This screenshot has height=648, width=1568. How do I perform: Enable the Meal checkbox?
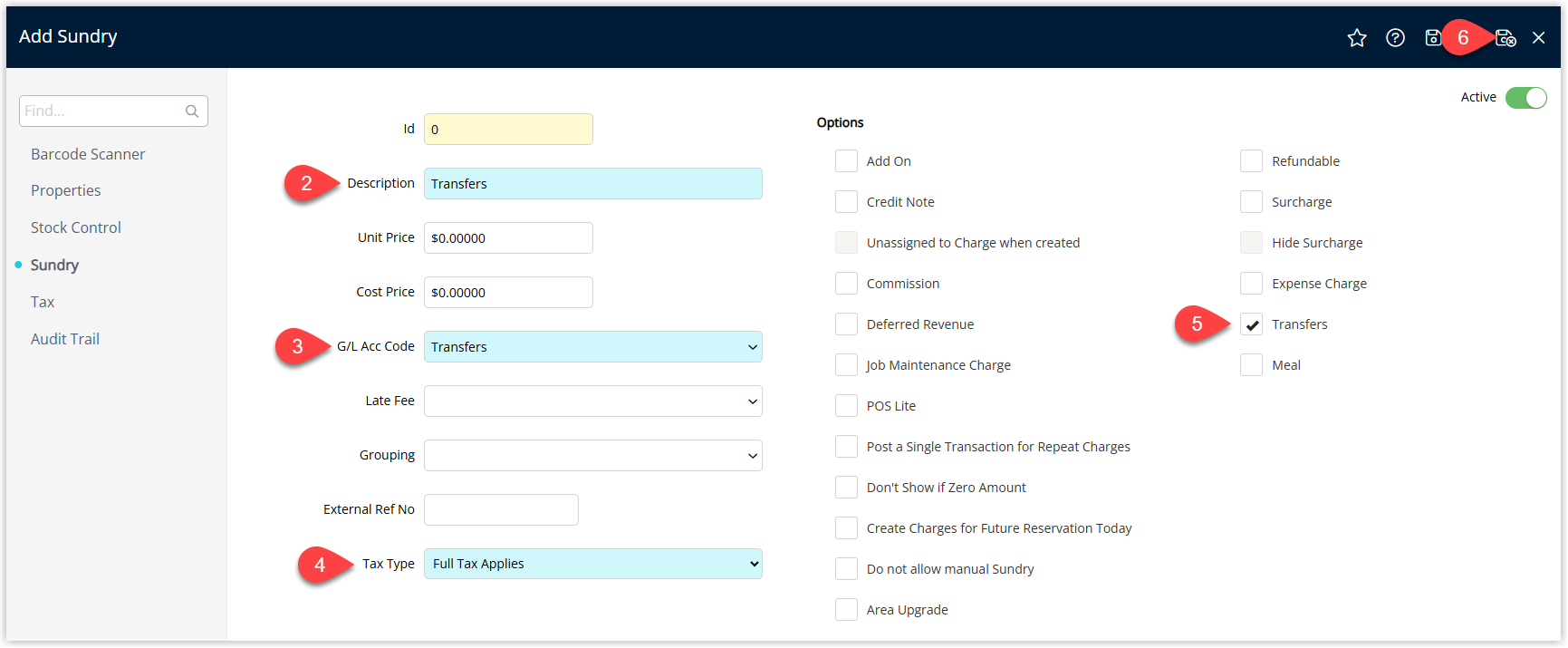click(x=1251, y=365)
